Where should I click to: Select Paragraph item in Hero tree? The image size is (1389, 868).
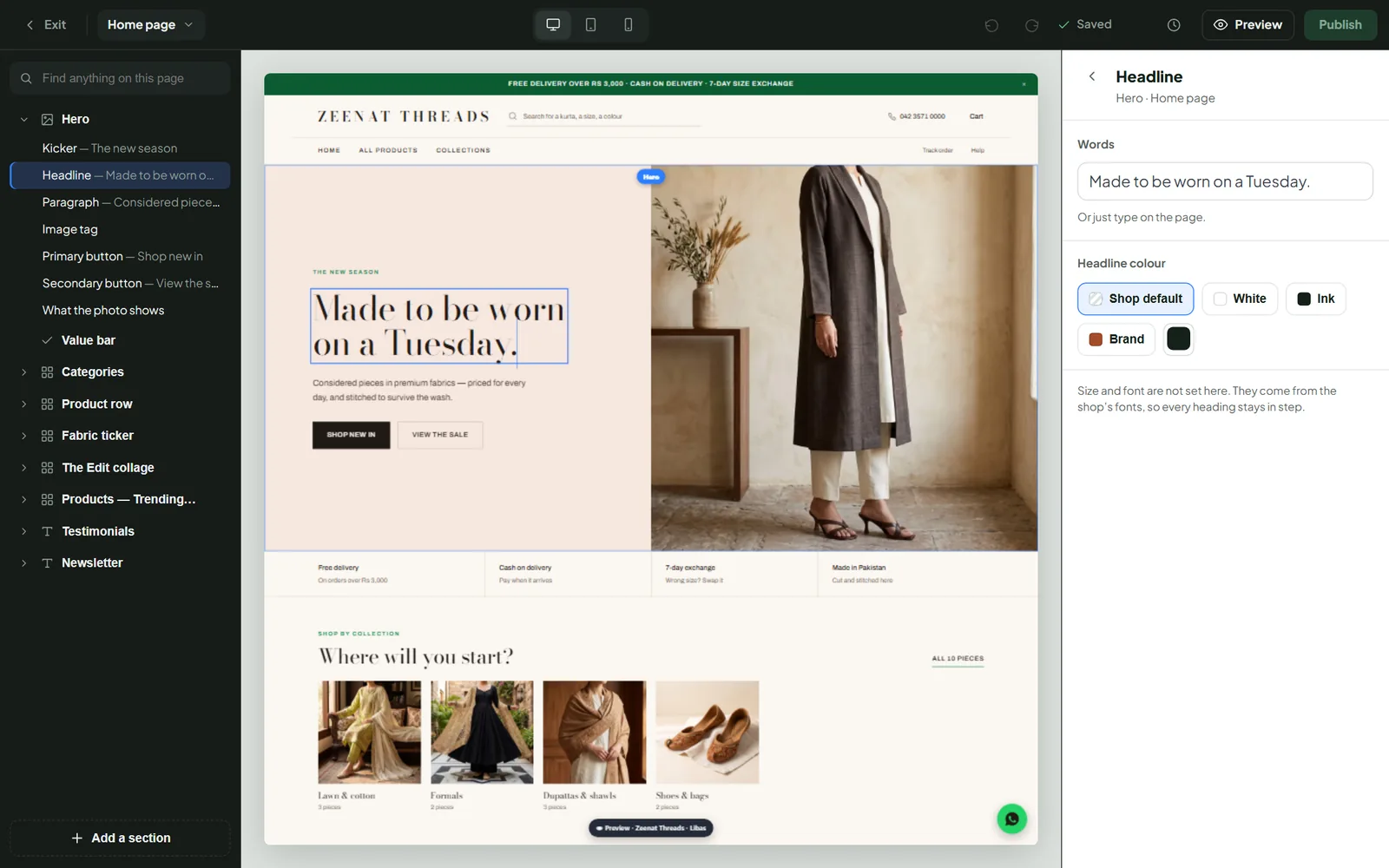pos(120,202)
